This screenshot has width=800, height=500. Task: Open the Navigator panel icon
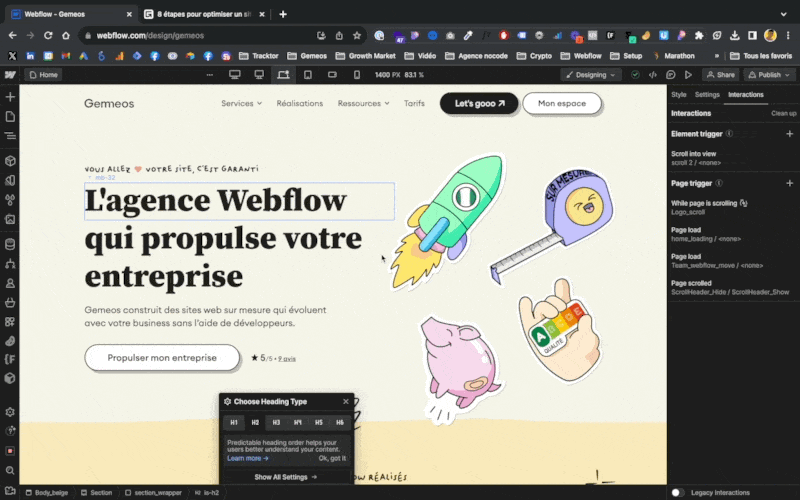pyautogui.click(x=10, y=136)
